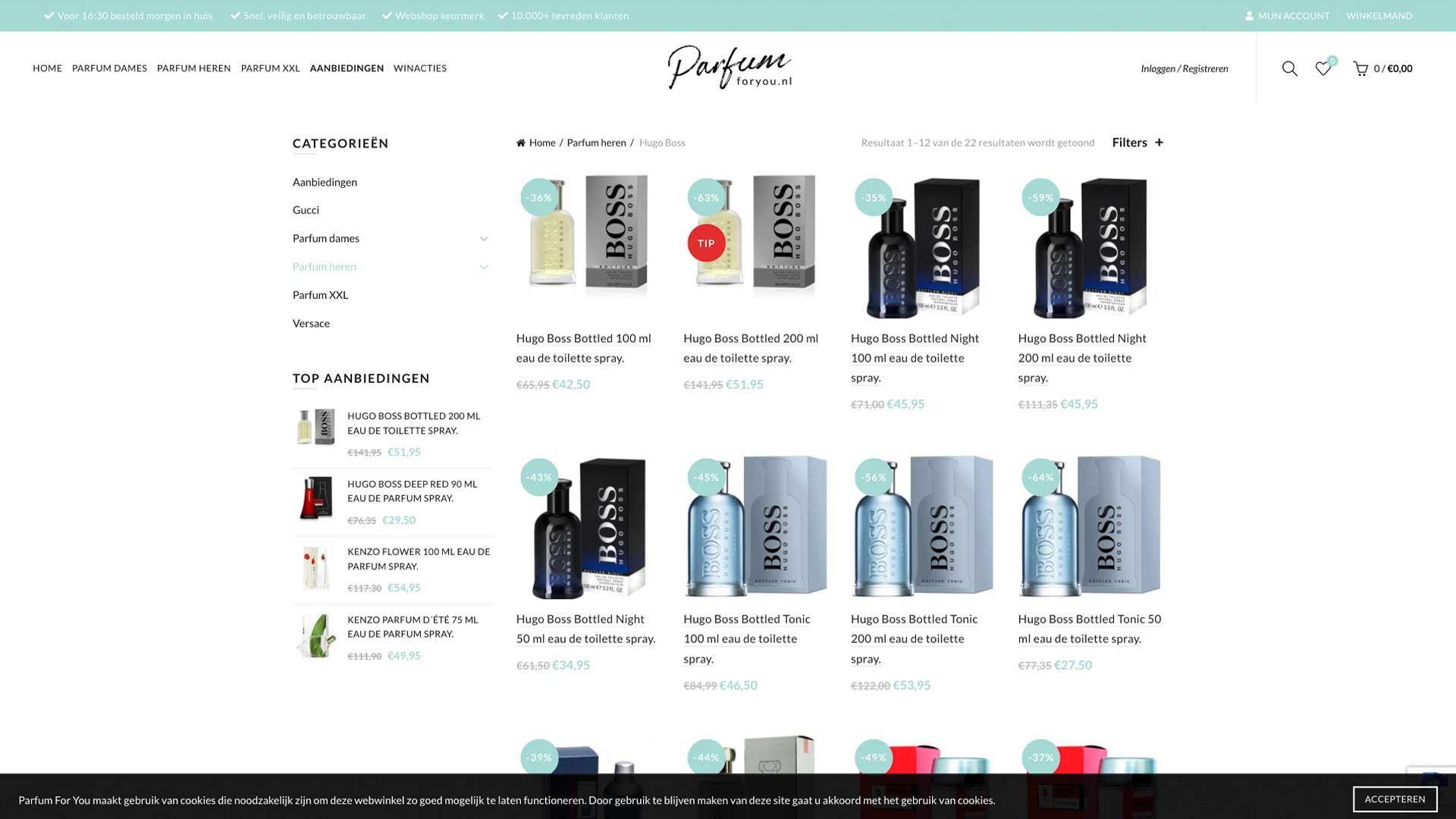
Task: Click the Winacties navigation item
Action: coord(420,68)
